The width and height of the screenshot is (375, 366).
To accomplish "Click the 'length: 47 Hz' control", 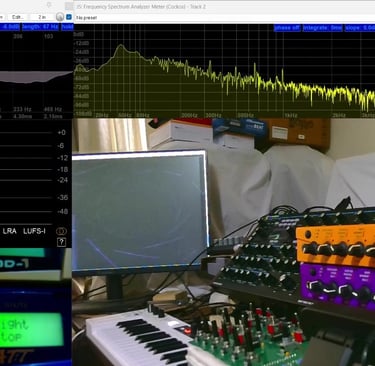I will point(40,27).
